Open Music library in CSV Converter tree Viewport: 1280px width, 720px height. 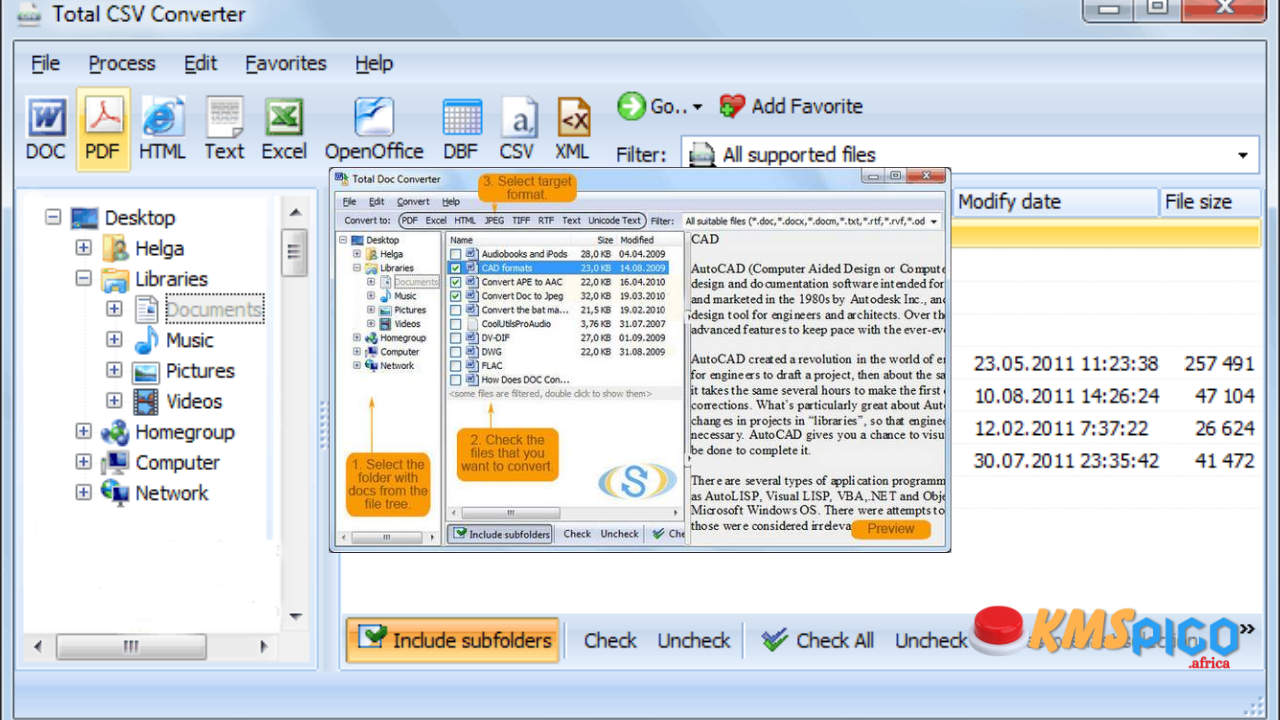[x=189, y=340]
